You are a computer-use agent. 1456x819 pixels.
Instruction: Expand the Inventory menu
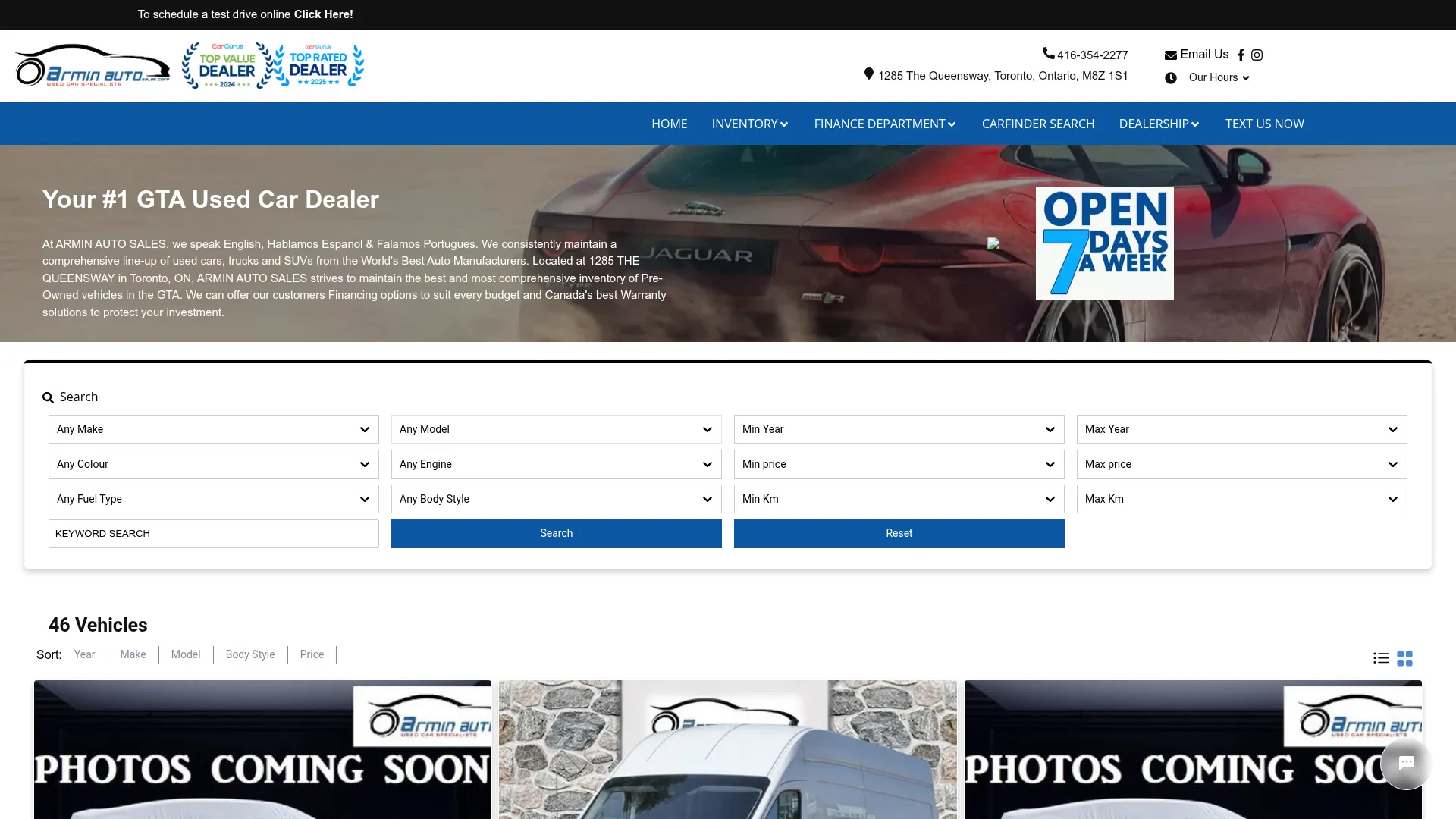(750, 124)
